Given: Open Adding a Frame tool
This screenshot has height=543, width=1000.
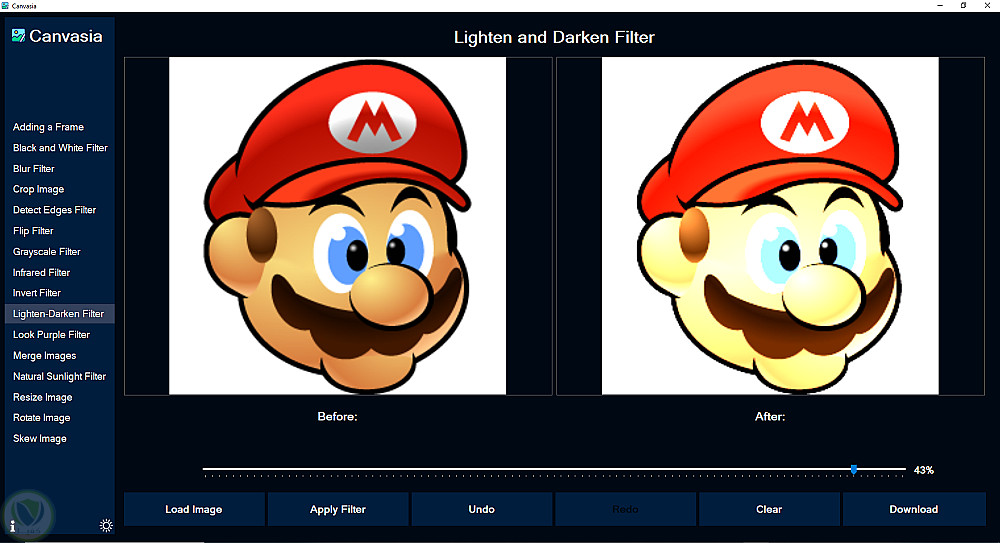Looking at the screenshot, I should (48, 127).
